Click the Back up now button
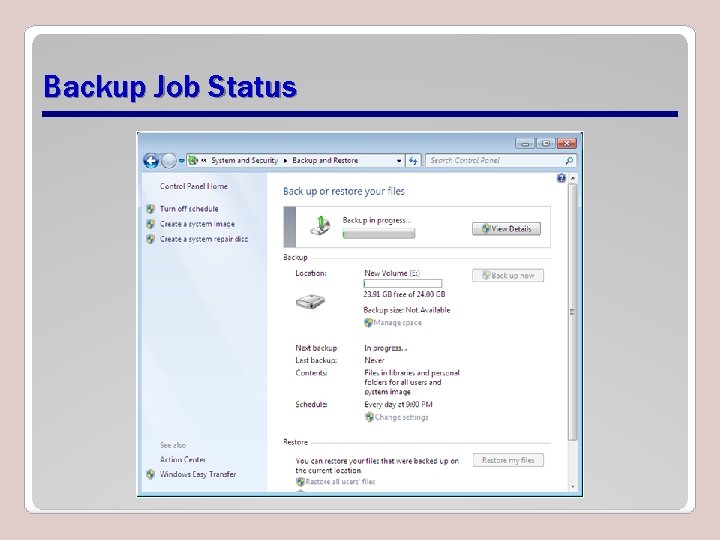The height and width of the screenshot is (540, 720). (x=507, y=276)
